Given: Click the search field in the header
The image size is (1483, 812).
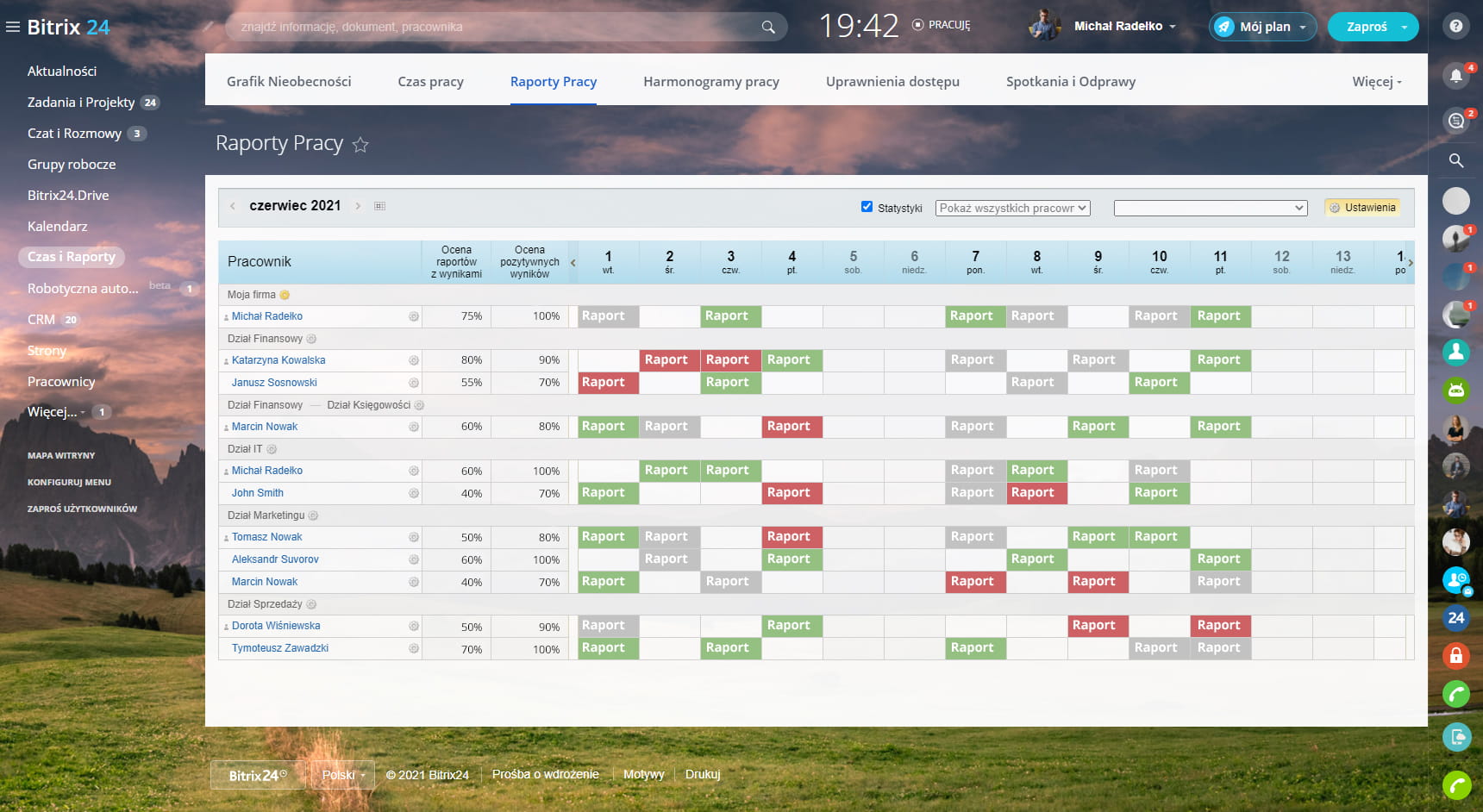Looking at the screenshot, I should pyautogui.click(x=496, y=27).
